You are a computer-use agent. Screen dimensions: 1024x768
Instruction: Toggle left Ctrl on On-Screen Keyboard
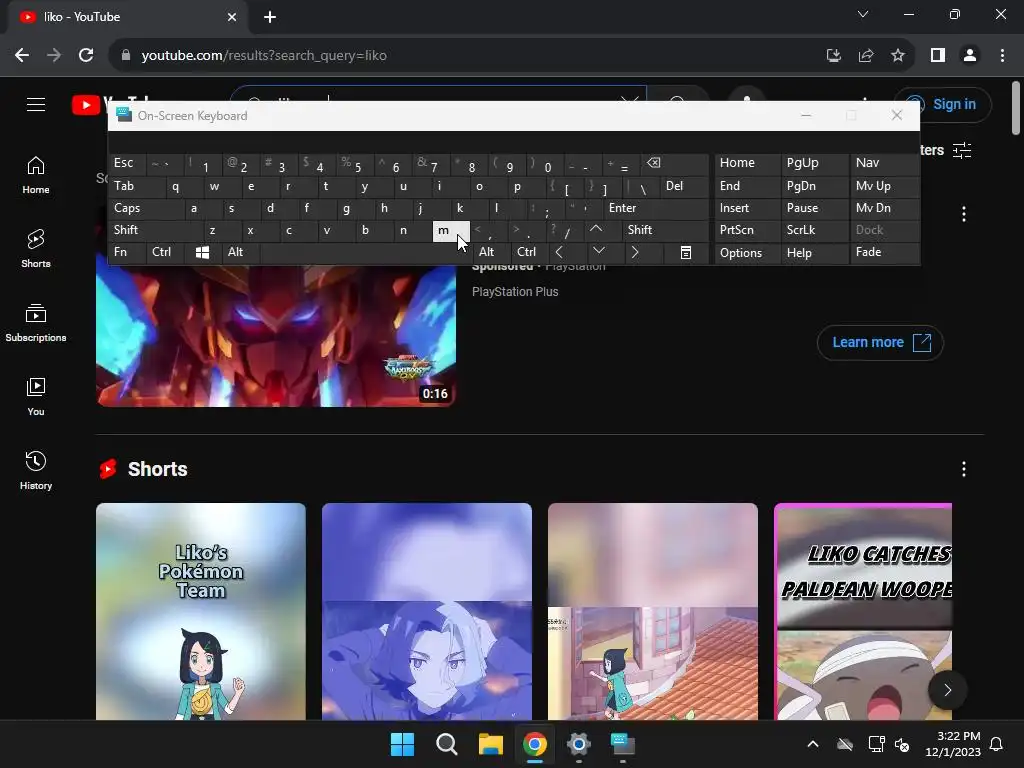(x=165, y=253)
